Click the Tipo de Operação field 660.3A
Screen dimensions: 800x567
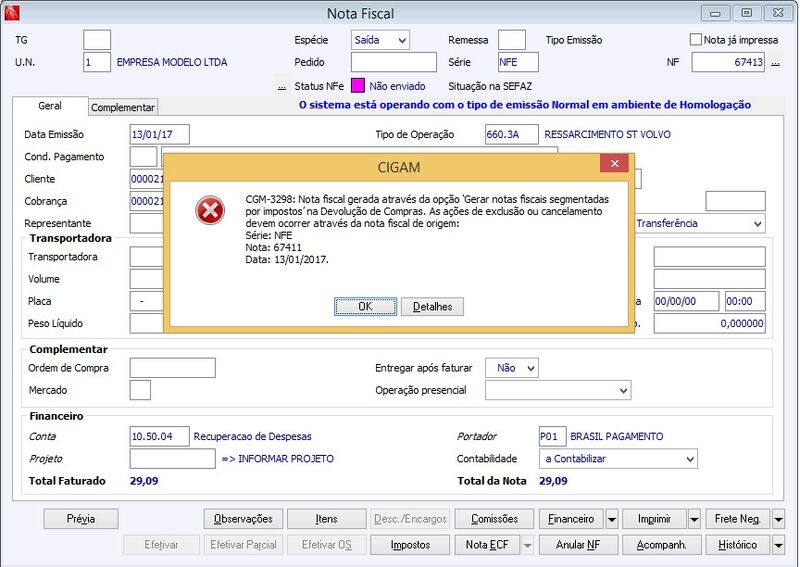[511, 135]
